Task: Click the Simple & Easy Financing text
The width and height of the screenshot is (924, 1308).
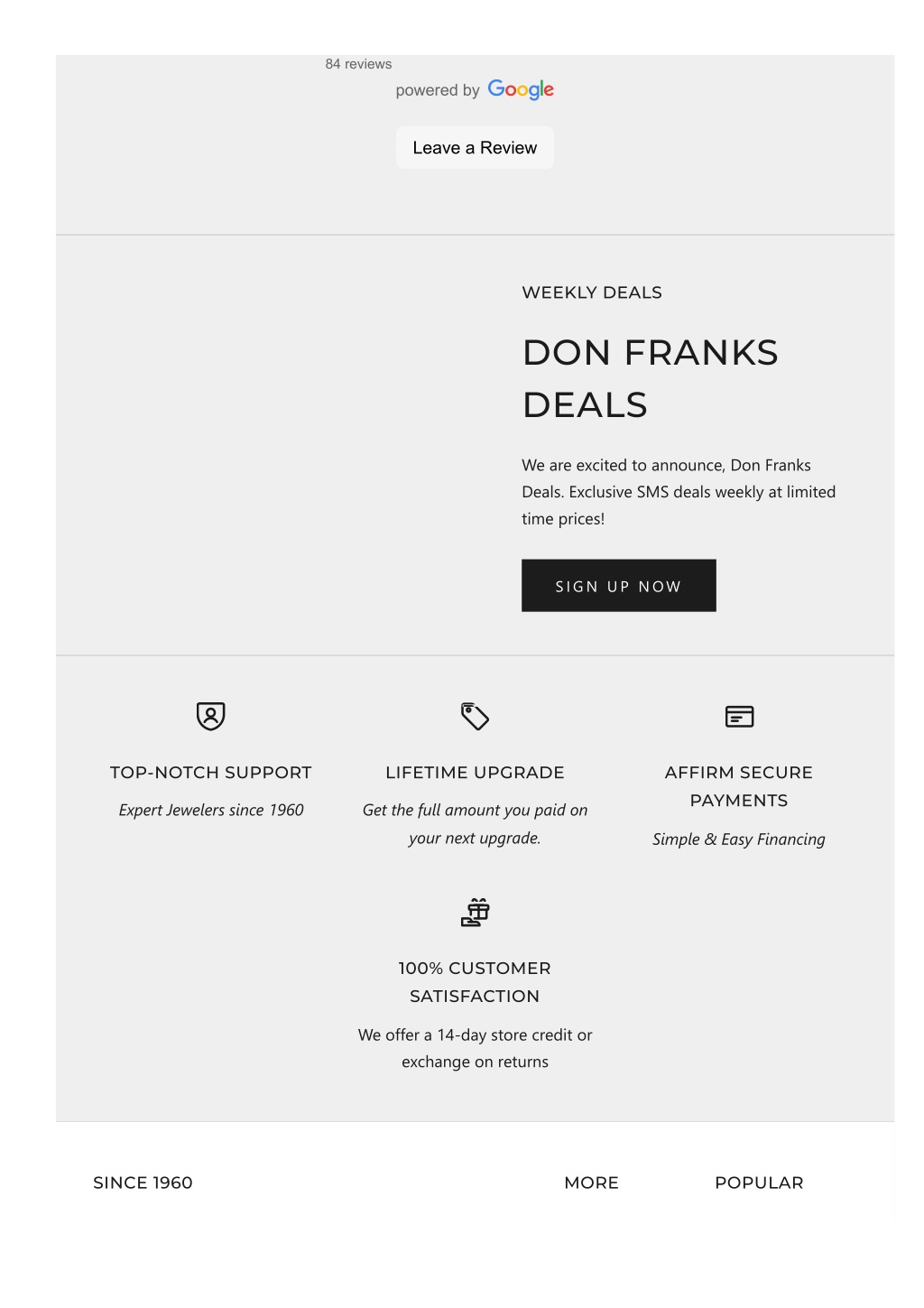Action: tap(739, 840)
